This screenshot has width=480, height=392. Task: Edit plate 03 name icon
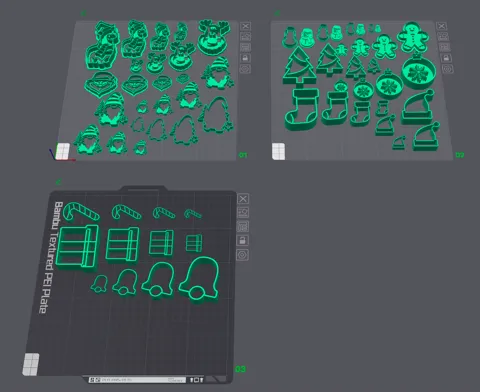(x=58, y=182)
